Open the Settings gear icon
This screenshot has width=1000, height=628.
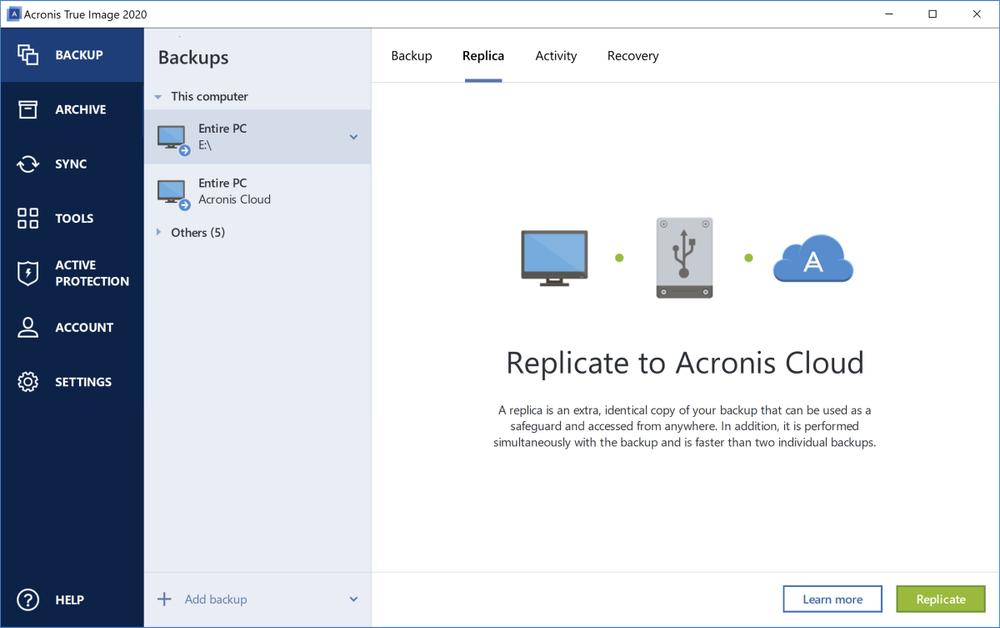point(27,381)
